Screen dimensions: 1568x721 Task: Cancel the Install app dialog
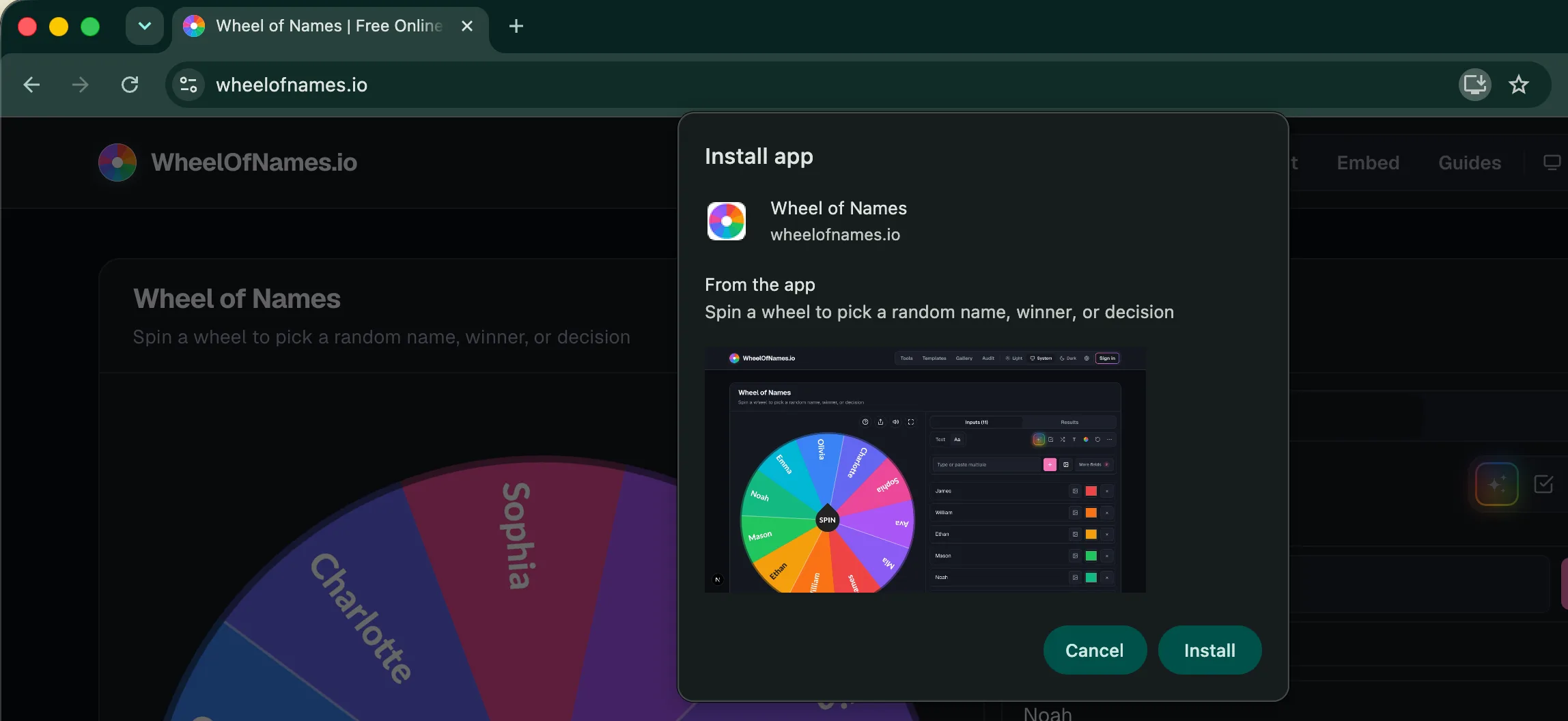1094,650
